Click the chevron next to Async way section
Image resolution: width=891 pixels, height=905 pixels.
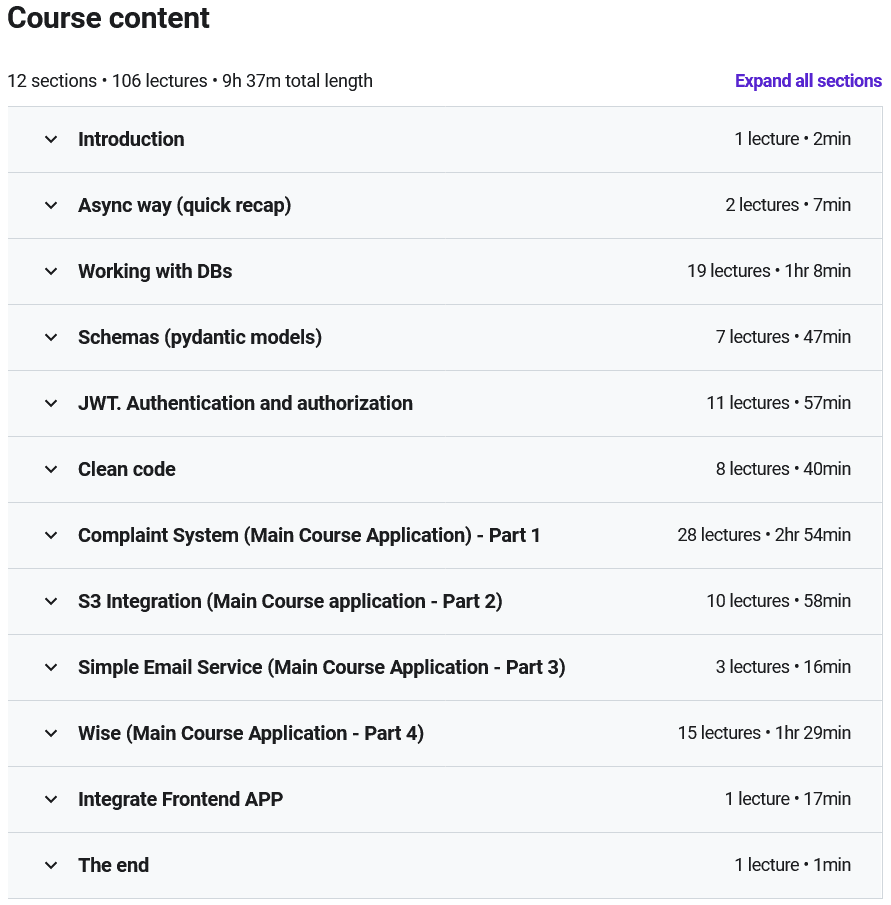pos(51,206)
